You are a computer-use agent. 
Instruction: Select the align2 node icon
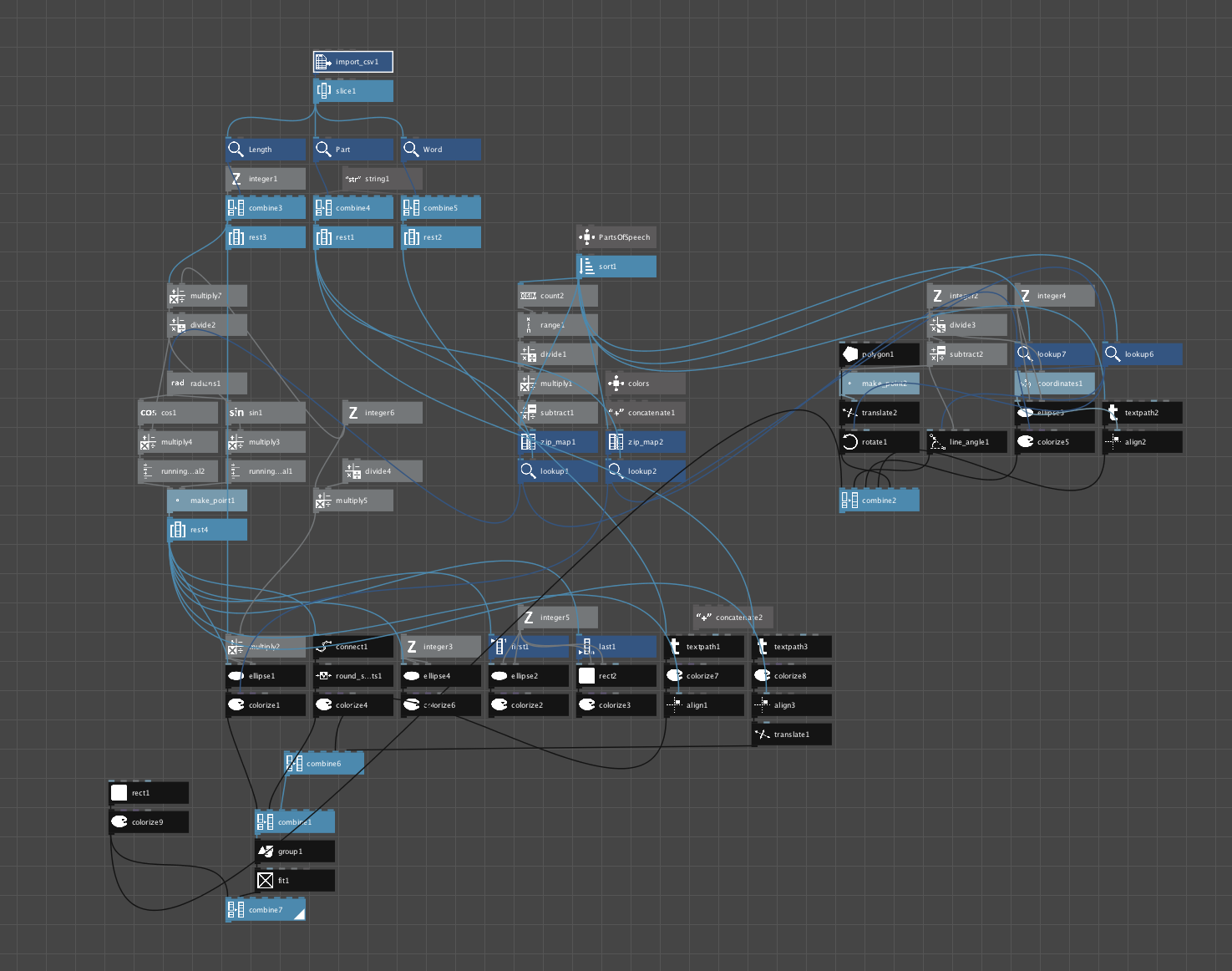click(1113, 442)
